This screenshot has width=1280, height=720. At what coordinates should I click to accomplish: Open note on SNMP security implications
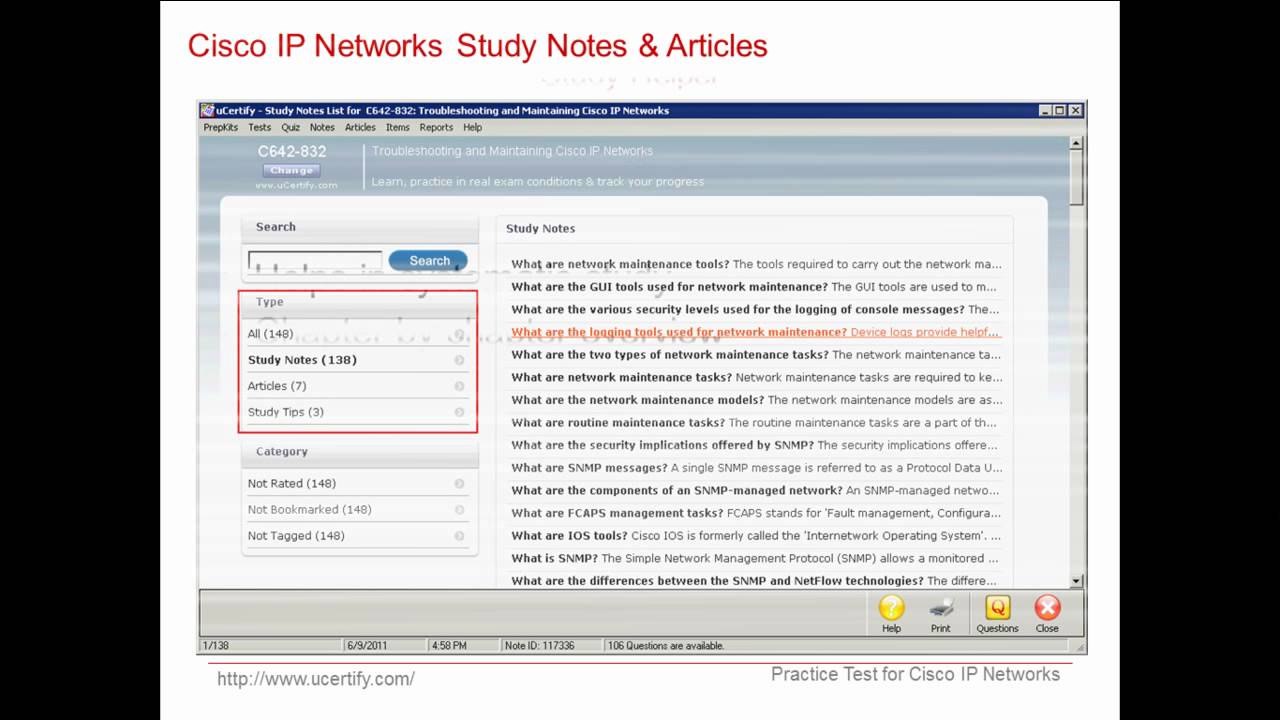(756, 445)
